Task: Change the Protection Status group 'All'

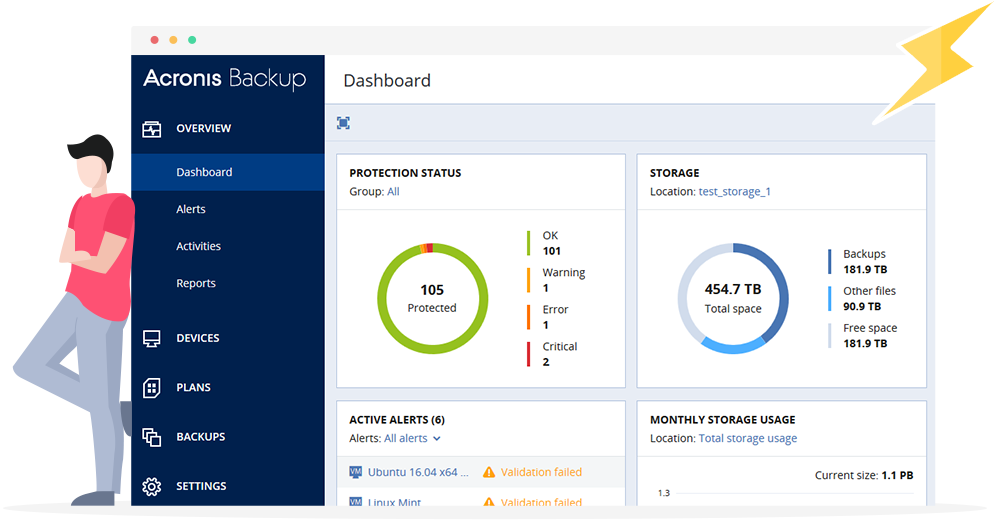Action: (x=393, y=191)
